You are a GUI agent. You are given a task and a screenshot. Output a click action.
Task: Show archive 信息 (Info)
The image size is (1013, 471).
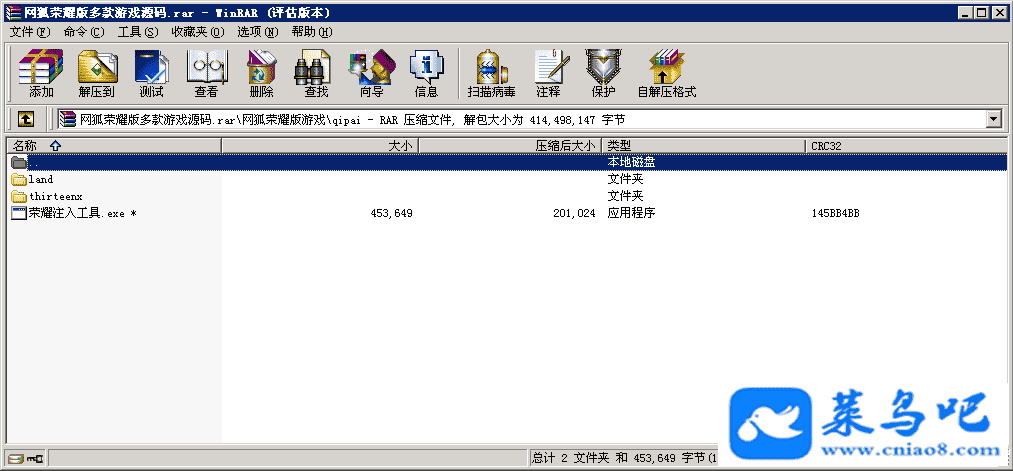click(426, 66)
